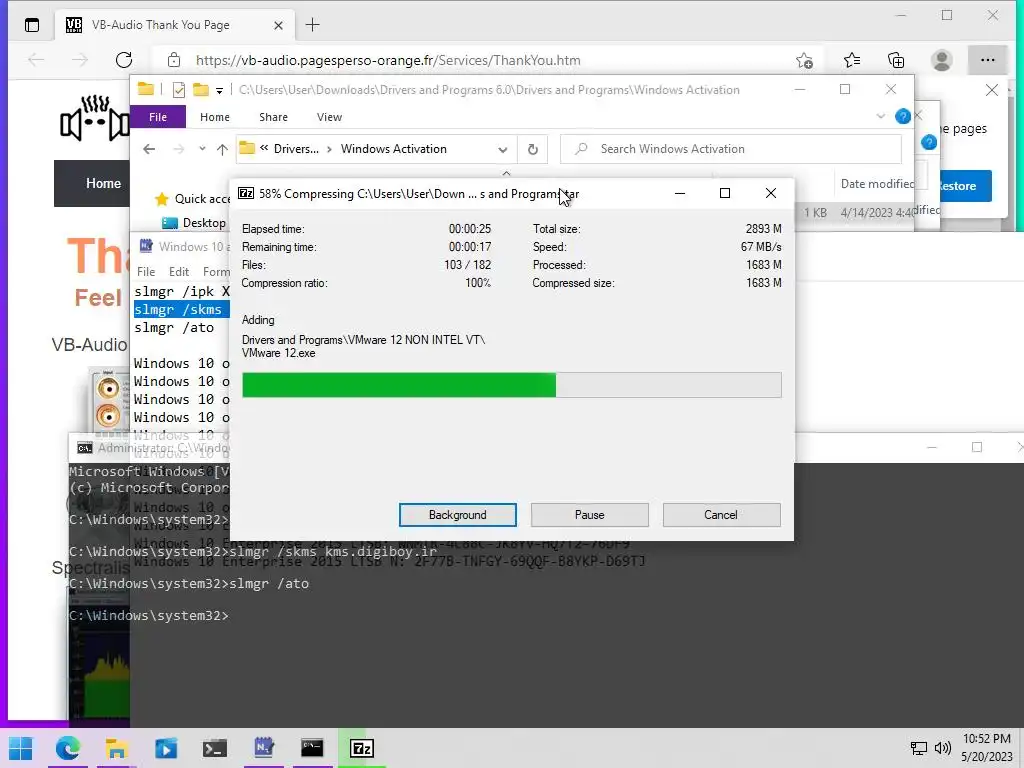Close the VB-Audio Thank You Page tab
Image resolution: width=1024 pixels, height=768 pixels.
(x=278, y=25)
